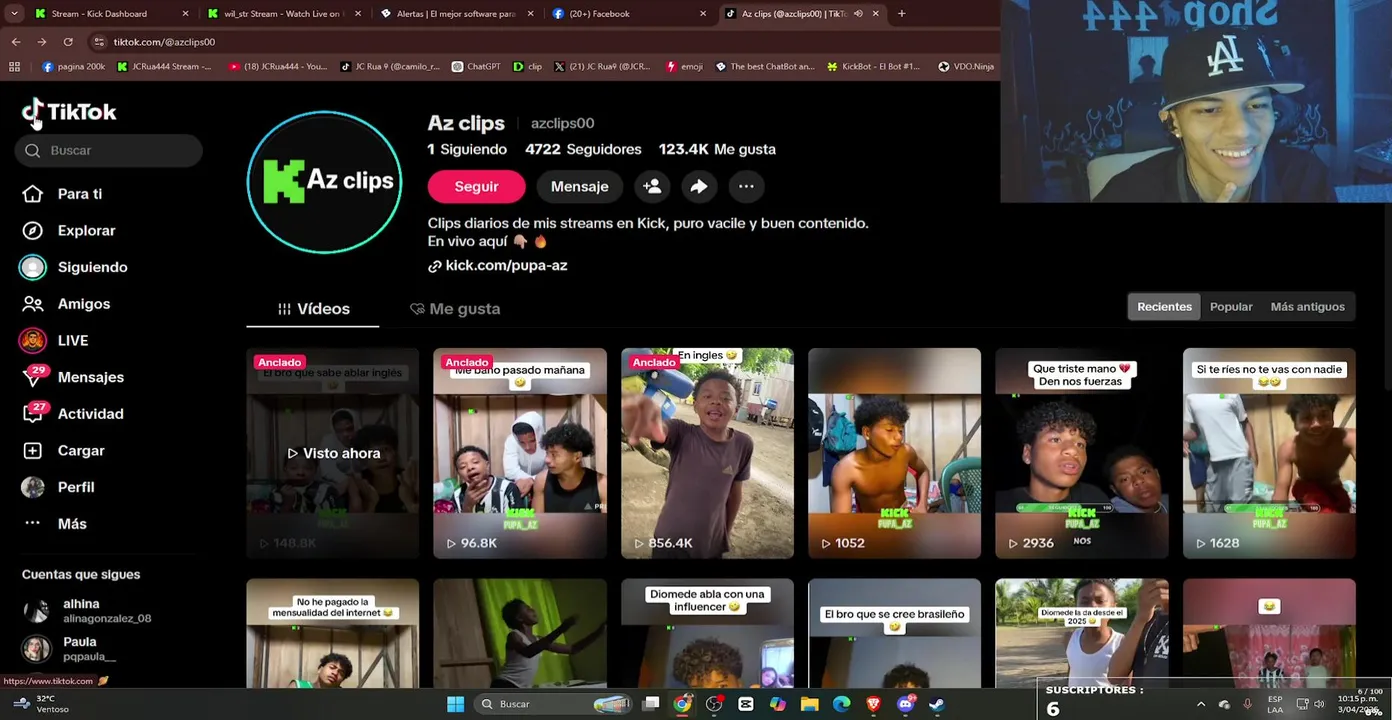The image size is (1392, 720).
Task: Open the browser apps grid icon
Action: click(14, 67)
